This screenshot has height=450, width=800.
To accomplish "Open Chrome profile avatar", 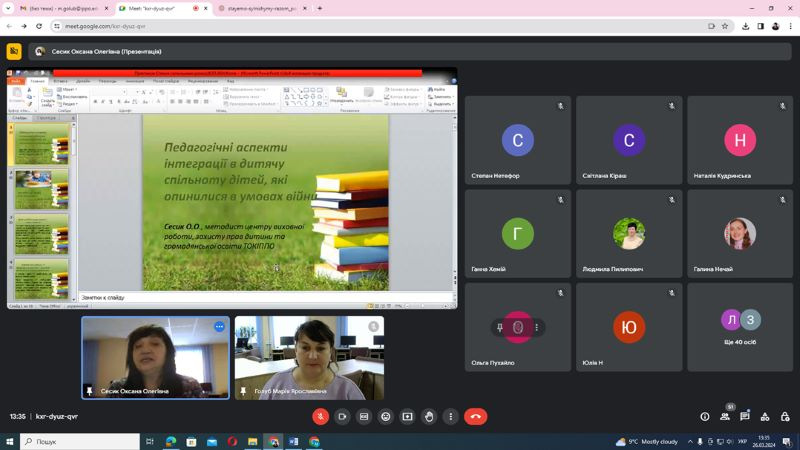I will (x=776, y=26).
